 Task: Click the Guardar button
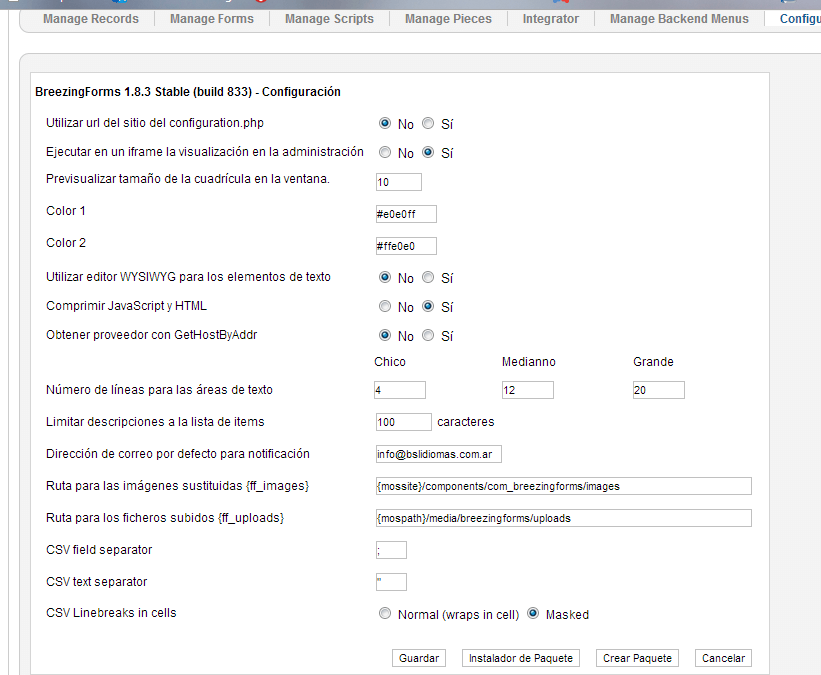point(419,658)
